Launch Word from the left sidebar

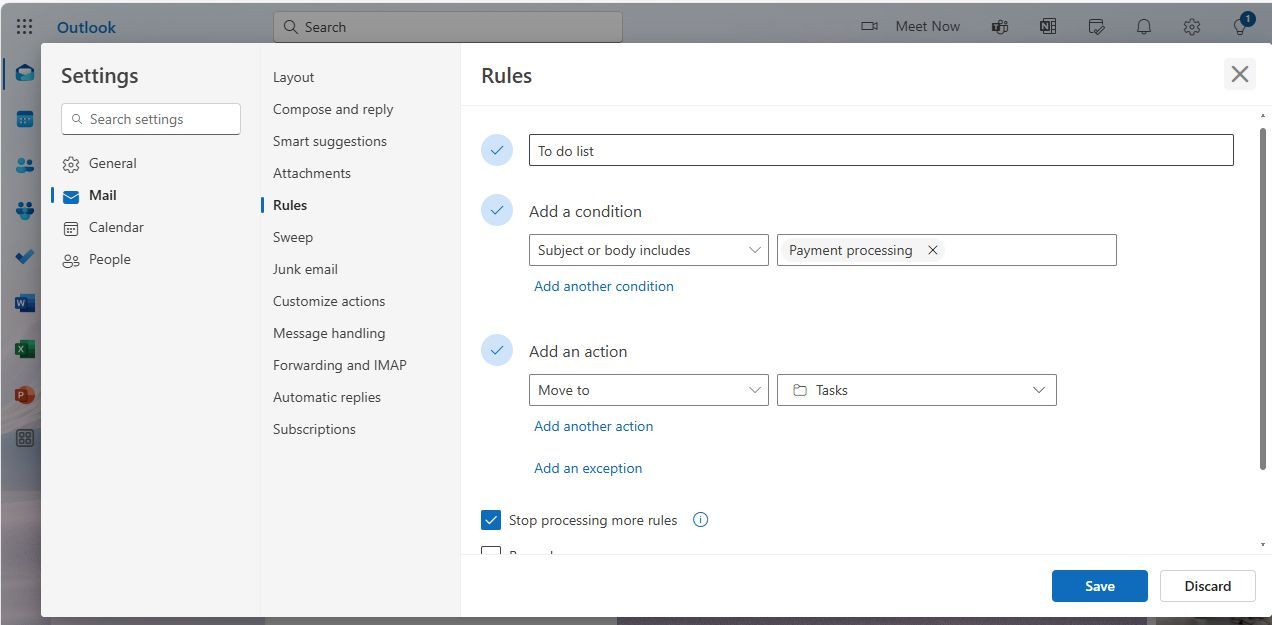[x=24, y=302]
